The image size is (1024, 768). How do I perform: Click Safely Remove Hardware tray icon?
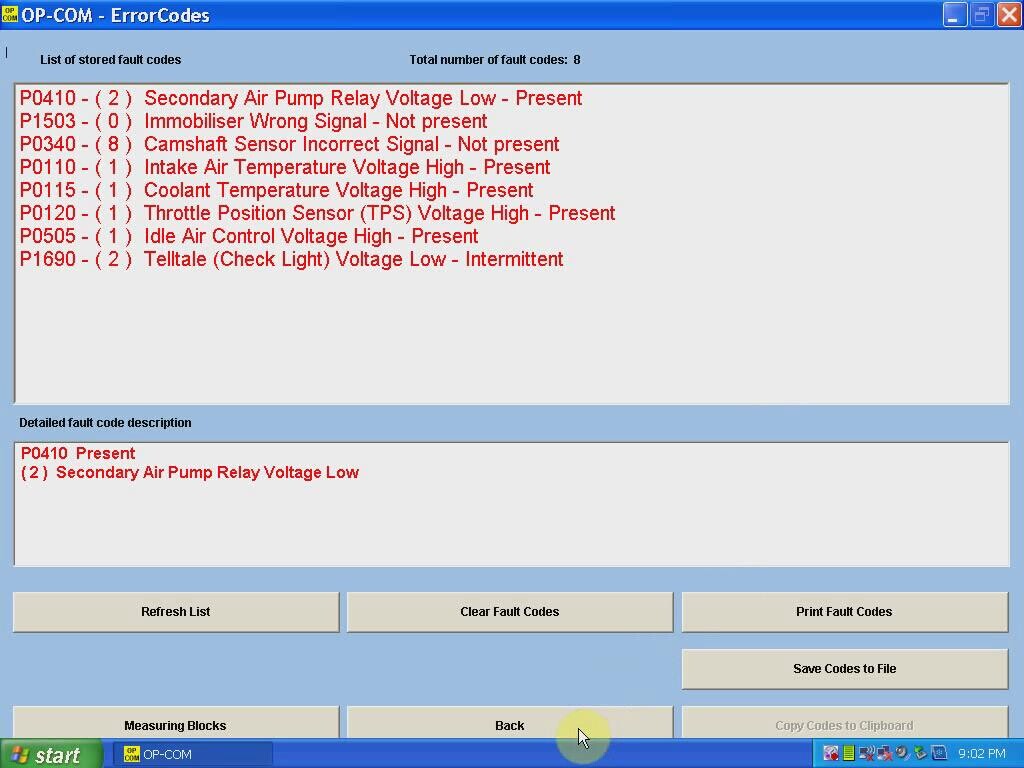[921, 754]
